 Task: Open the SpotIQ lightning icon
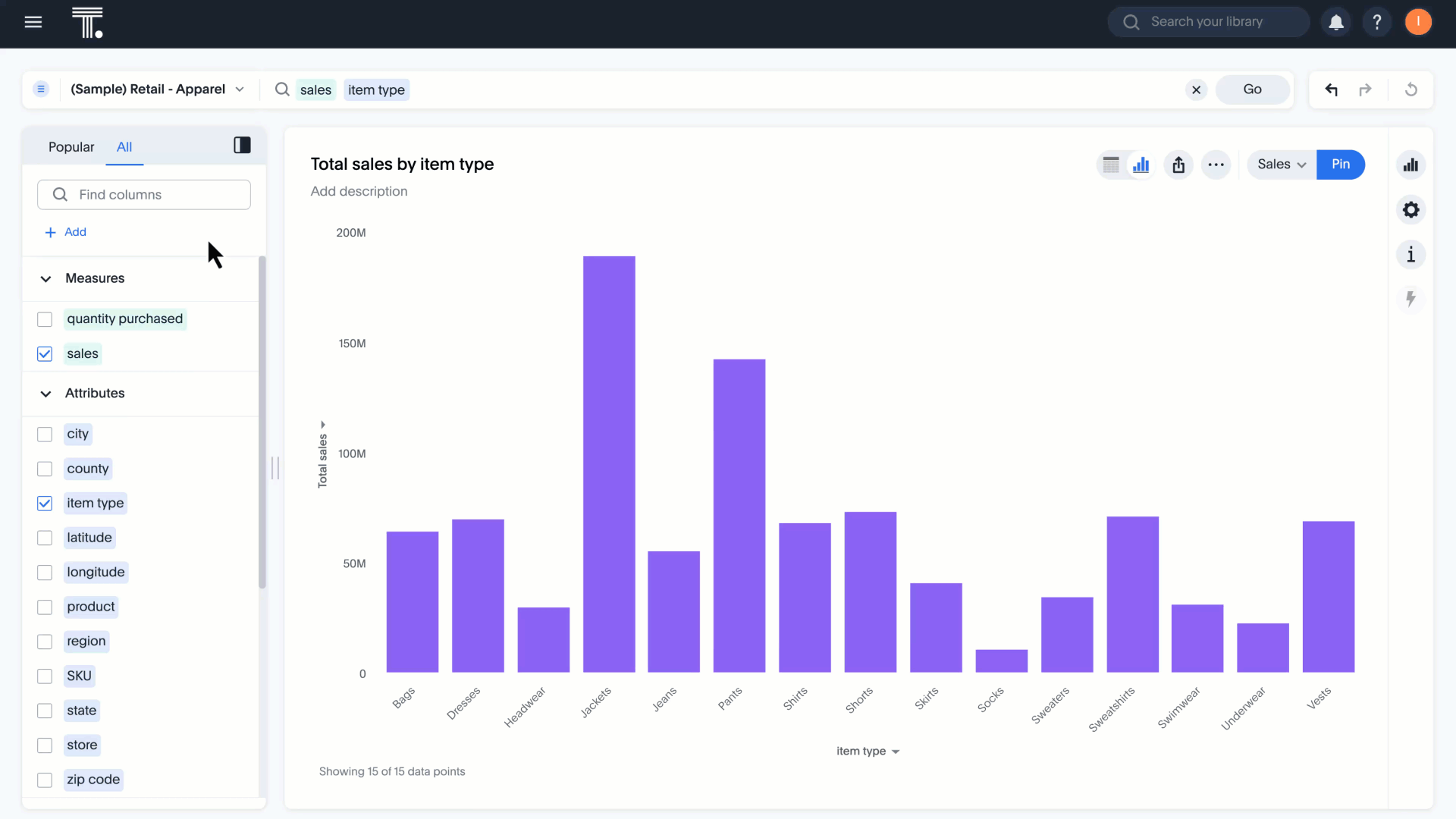(x=1410, y=299)
